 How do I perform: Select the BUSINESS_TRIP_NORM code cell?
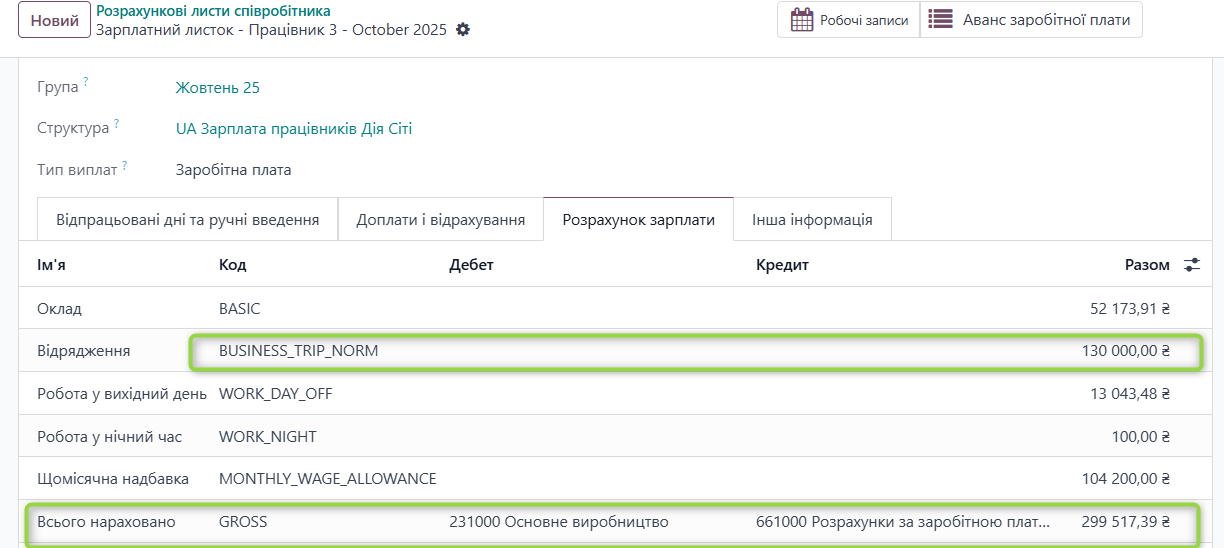tap(298, 351)
